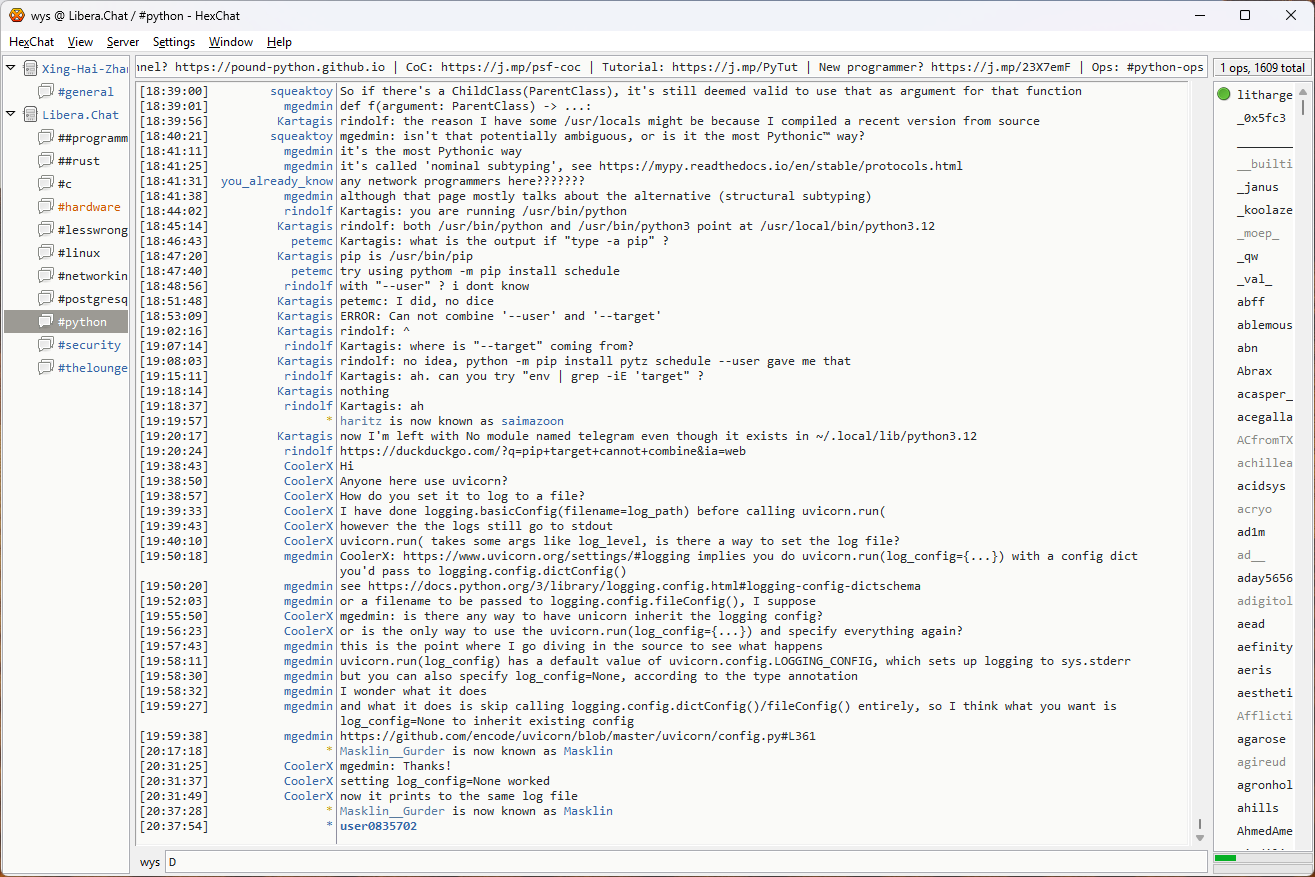Click the HexChat app icon in title bar

[x=17, y=15]
